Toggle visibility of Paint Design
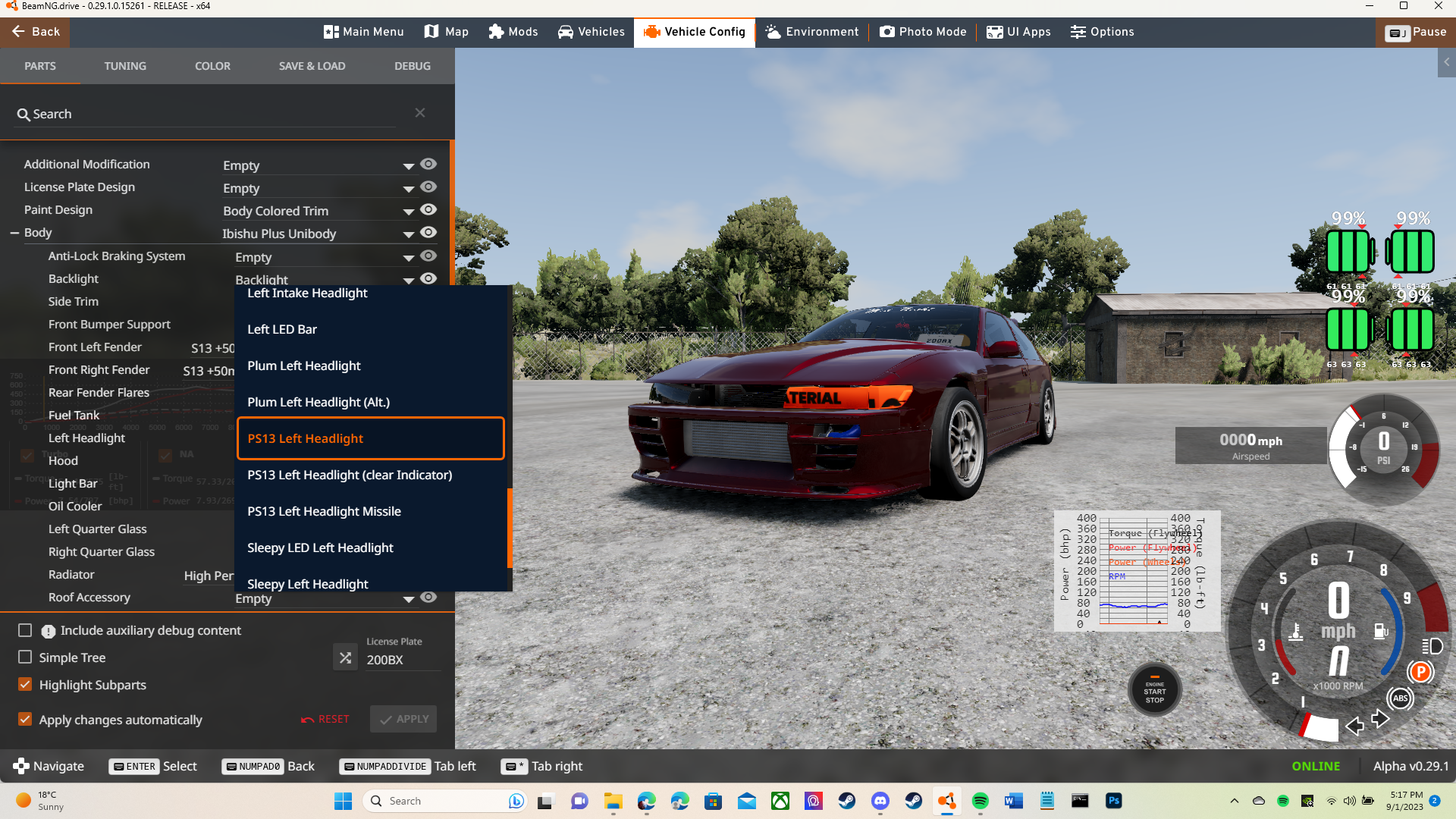The image size is (1456, 819). (x=428, y=209)
